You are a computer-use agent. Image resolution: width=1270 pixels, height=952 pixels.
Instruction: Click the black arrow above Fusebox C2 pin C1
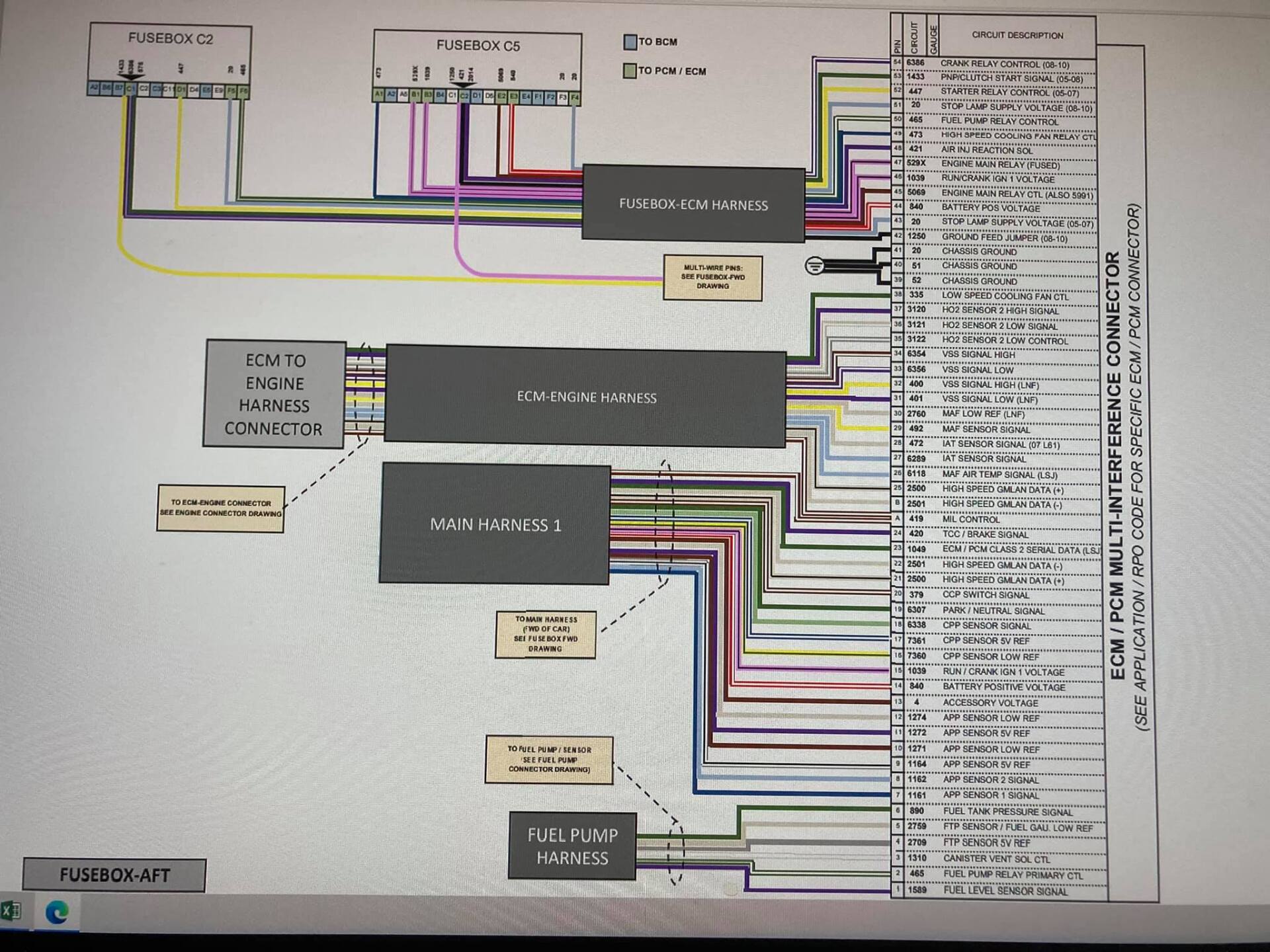[x=131, y=77]
